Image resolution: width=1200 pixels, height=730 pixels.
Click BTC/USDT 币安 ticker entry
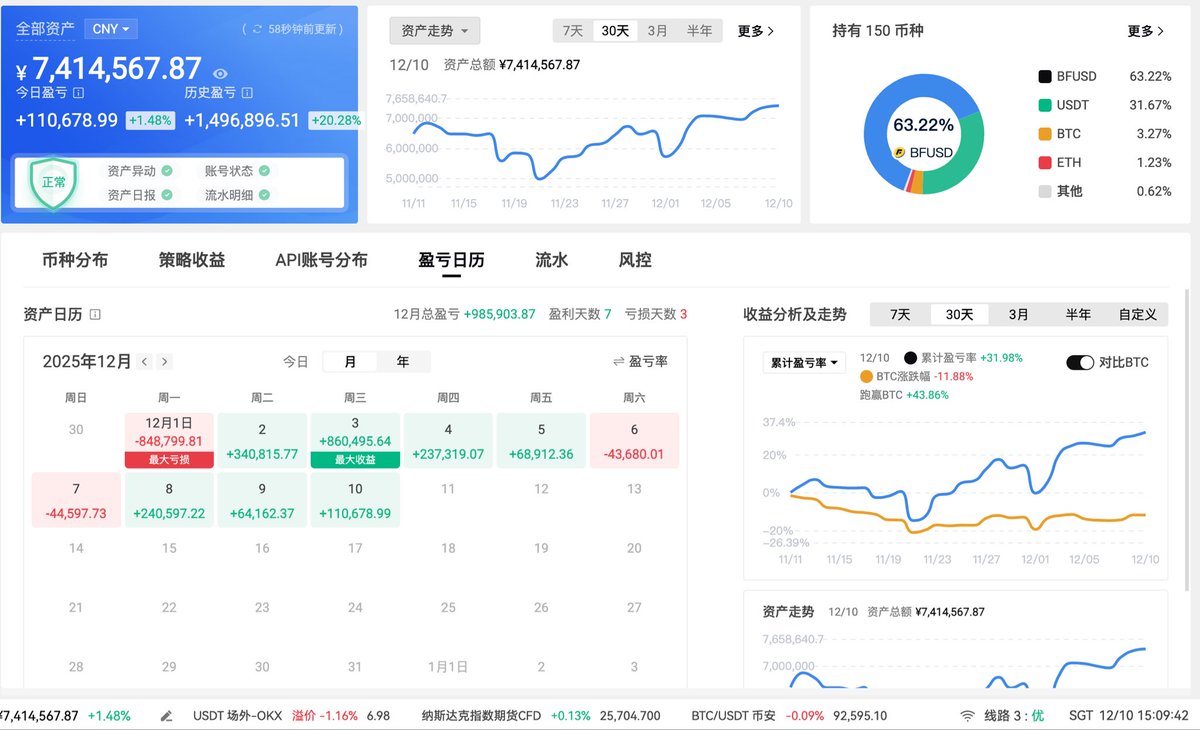click(x=789, y=716)
